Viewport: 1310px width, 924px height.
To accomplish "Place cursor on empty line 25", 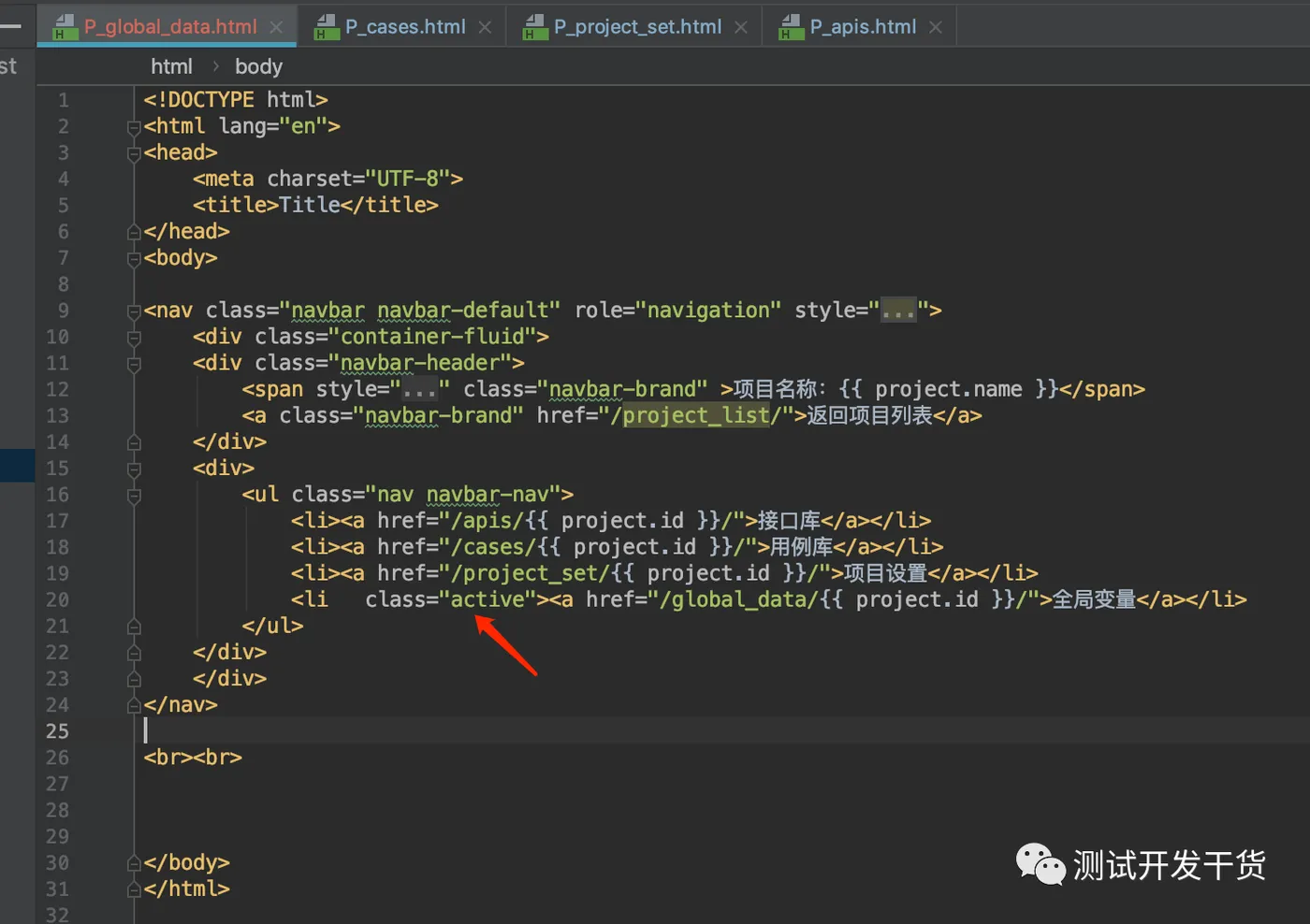I will (x=720, y=730).
